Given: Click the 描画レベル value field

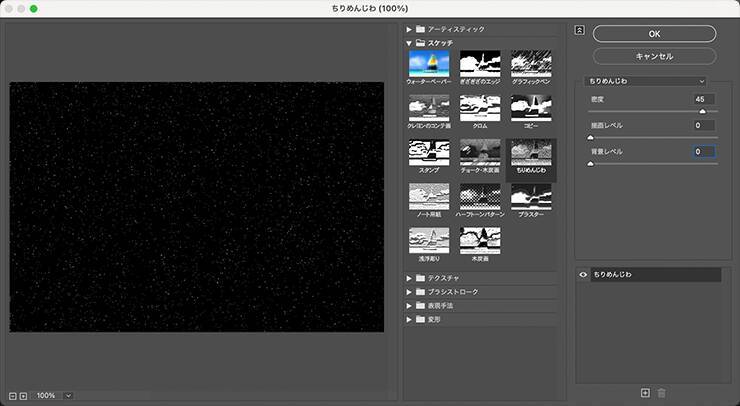Looking at the screenshot, I should pos(704,125).
